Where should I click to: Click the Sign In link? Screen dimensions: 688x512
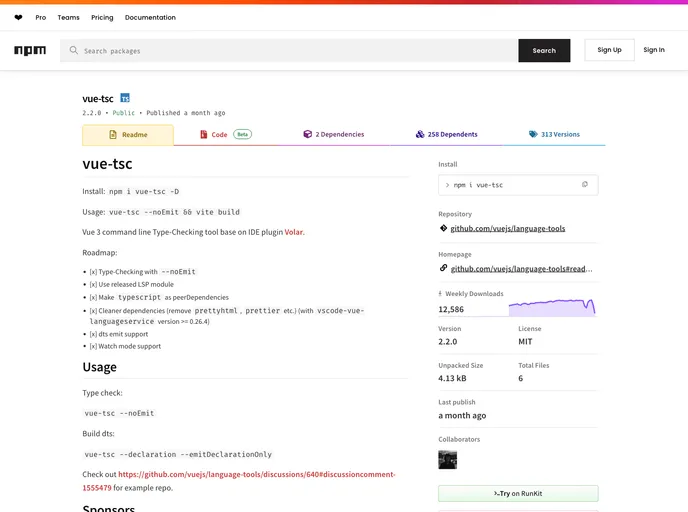click(x=654, y=50)
